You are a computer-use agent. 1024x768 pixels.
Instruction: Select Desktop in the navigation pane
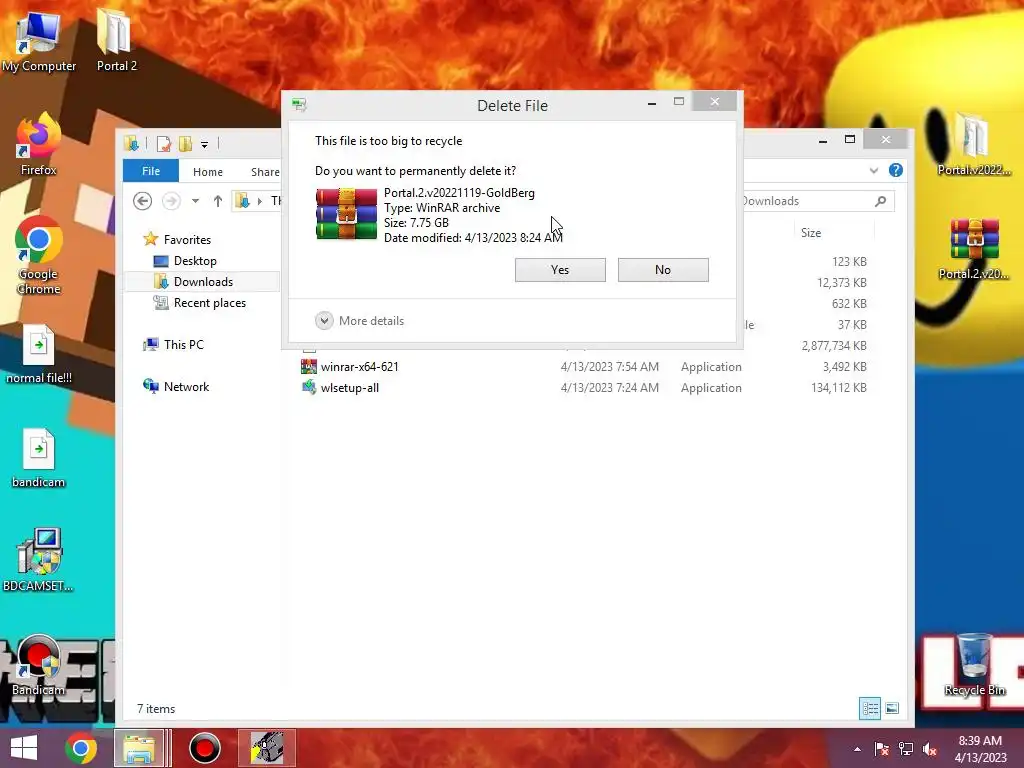coord(195,261)
